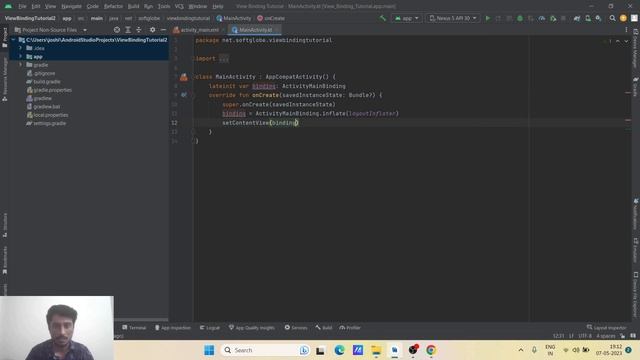The width and height of the screenshot is (640, 360).
Task: Collapse the ViewBindingTutorial2 root folder
Action: click(13, 40)
